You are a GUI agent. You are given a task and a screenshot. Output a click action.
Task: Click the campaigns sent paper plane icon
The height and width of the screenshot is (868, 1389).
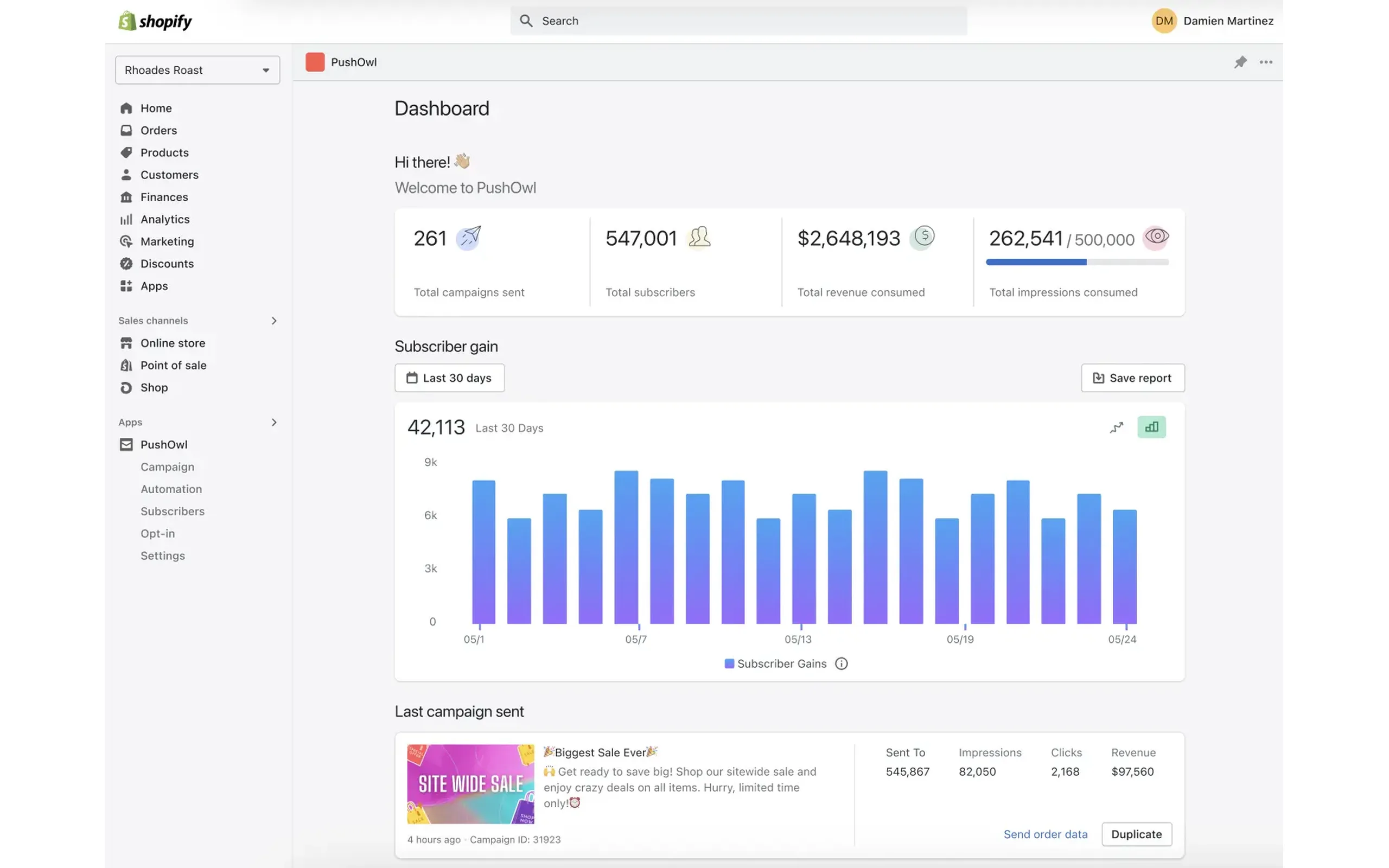[468, 237]
